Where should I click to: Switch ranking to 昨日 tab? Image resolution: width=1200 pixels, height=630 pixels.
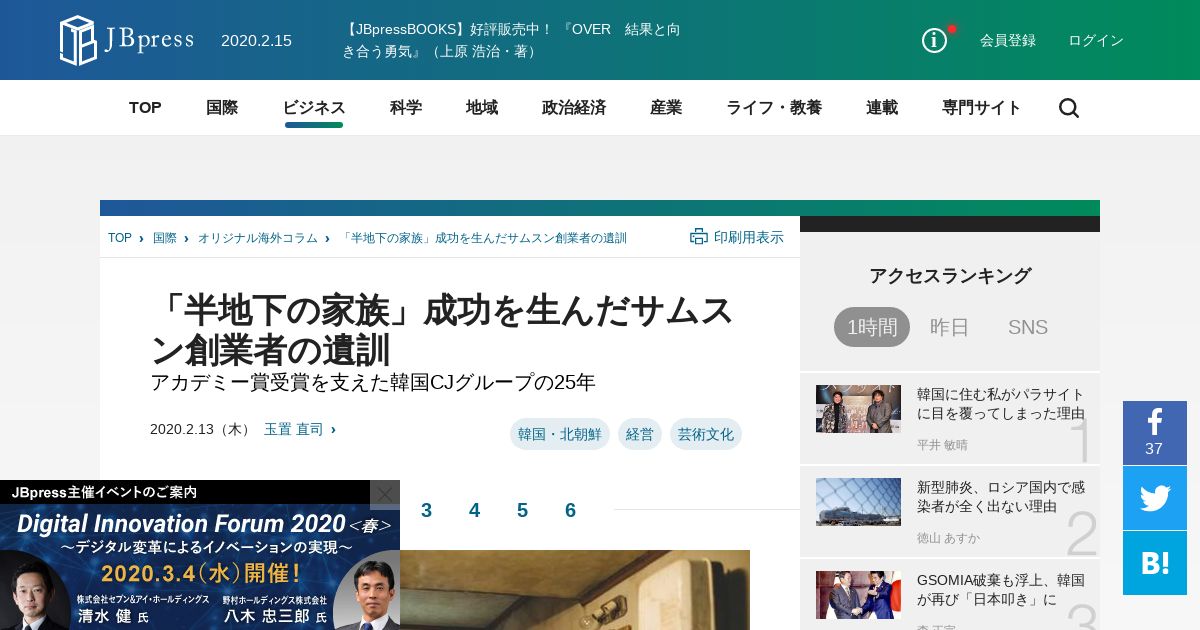pyautogui.click(x=950, y=327)
